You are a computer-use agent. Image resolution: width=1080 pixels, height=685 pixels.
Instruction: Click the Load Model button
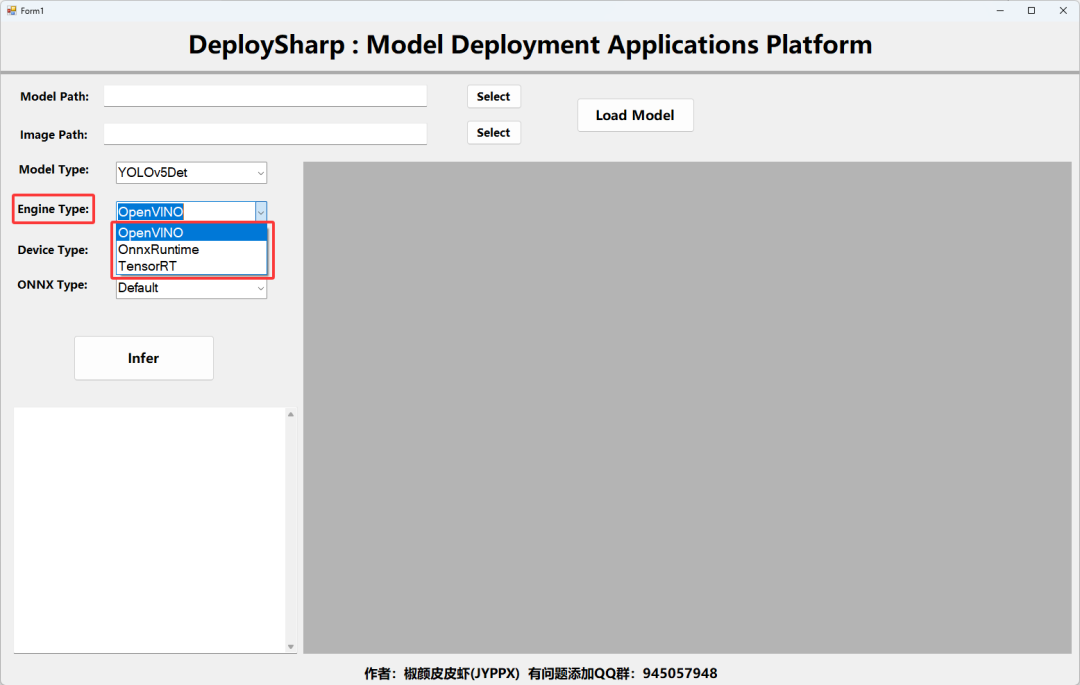635,115
